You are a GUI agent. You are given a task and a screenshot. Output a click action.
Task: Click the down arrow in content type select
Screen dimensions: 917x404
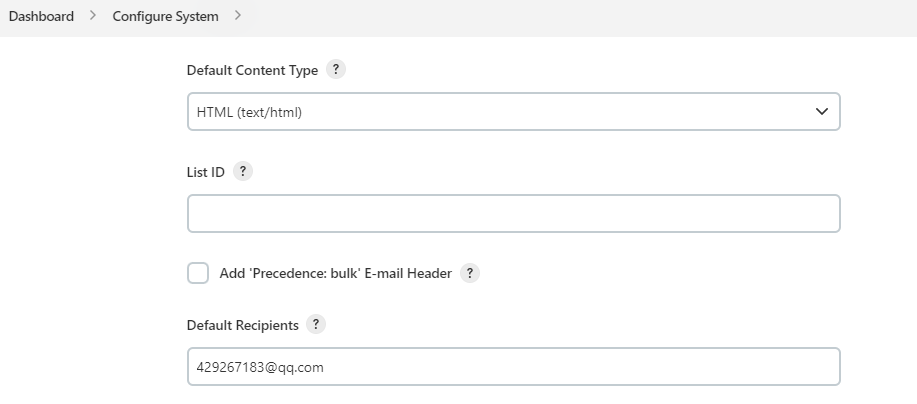click(x=822, y=112)
